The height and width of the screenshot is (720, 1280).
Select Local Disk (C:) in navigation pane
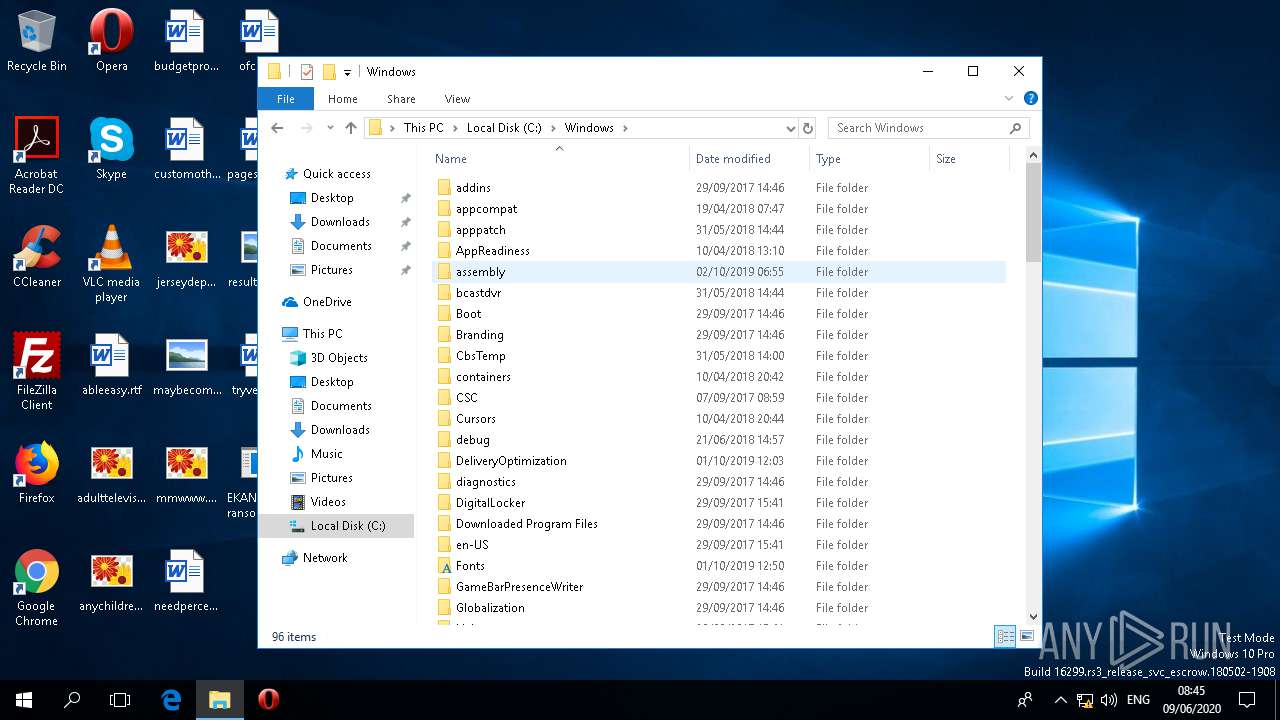336,526
